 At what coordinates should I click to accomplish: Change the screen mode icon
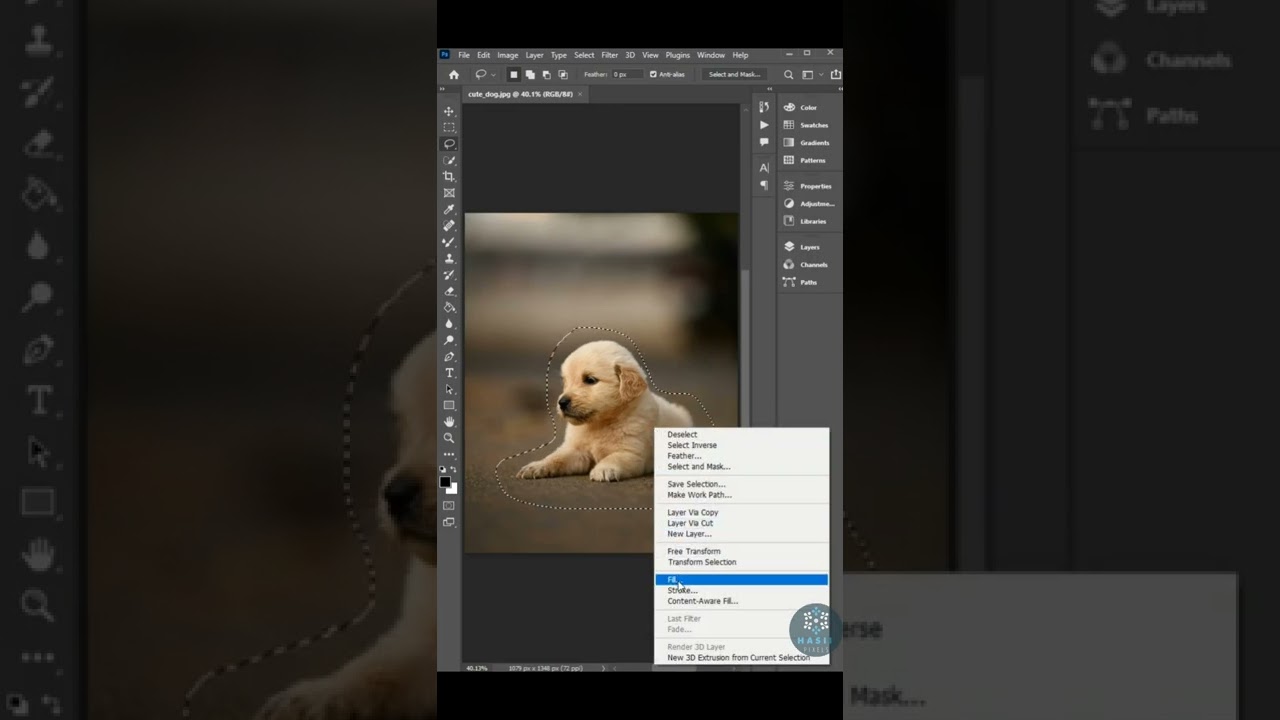click(449, 522)
